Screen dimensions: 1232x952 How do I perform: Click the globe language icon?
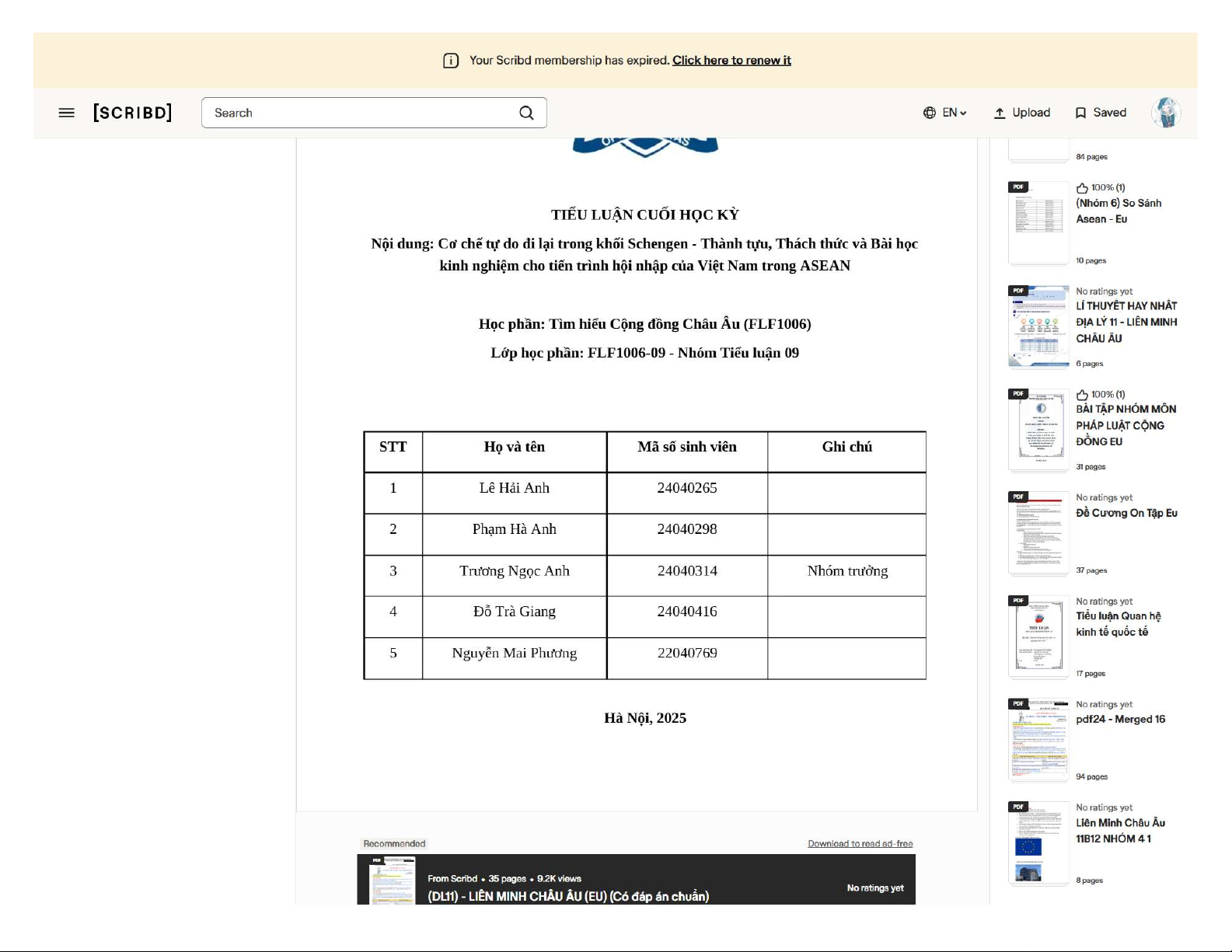(930, 113)
